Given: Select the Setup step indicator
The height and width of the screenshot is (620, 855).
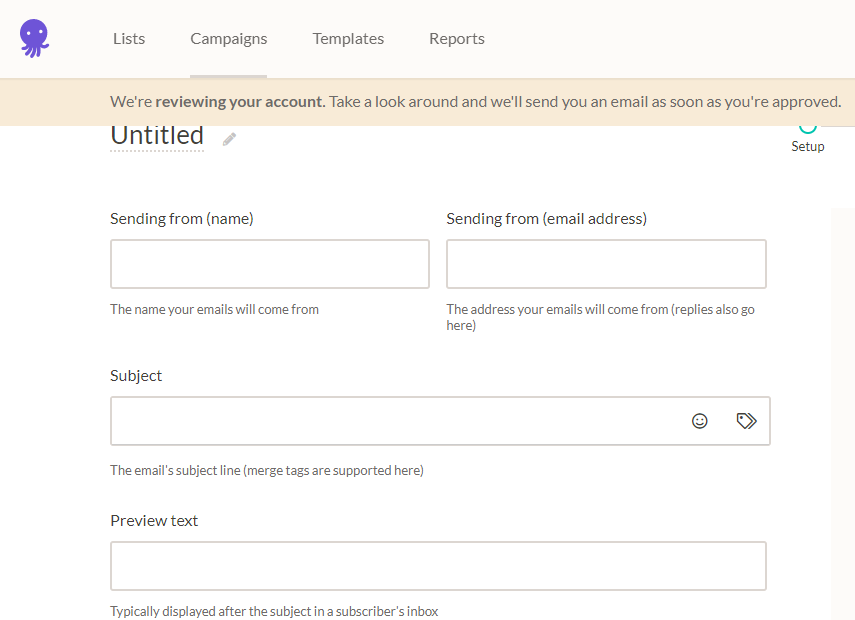Looking at the screenshot, I should pyautogui.click(x=808, y=139).
